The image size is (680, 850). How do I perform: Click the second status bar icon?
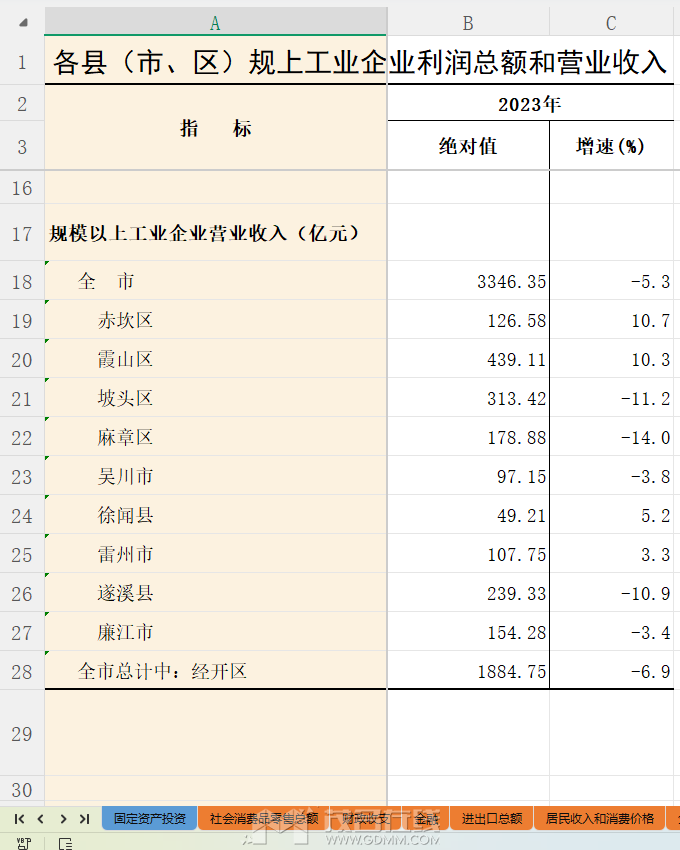point(65,843)
